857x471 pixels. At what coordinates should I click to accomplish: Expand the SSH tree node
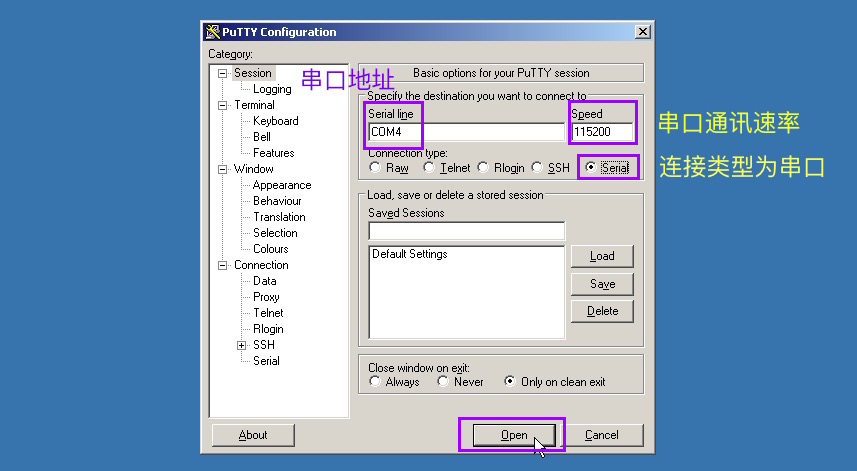pyautogui.click(x=242, y=345)
